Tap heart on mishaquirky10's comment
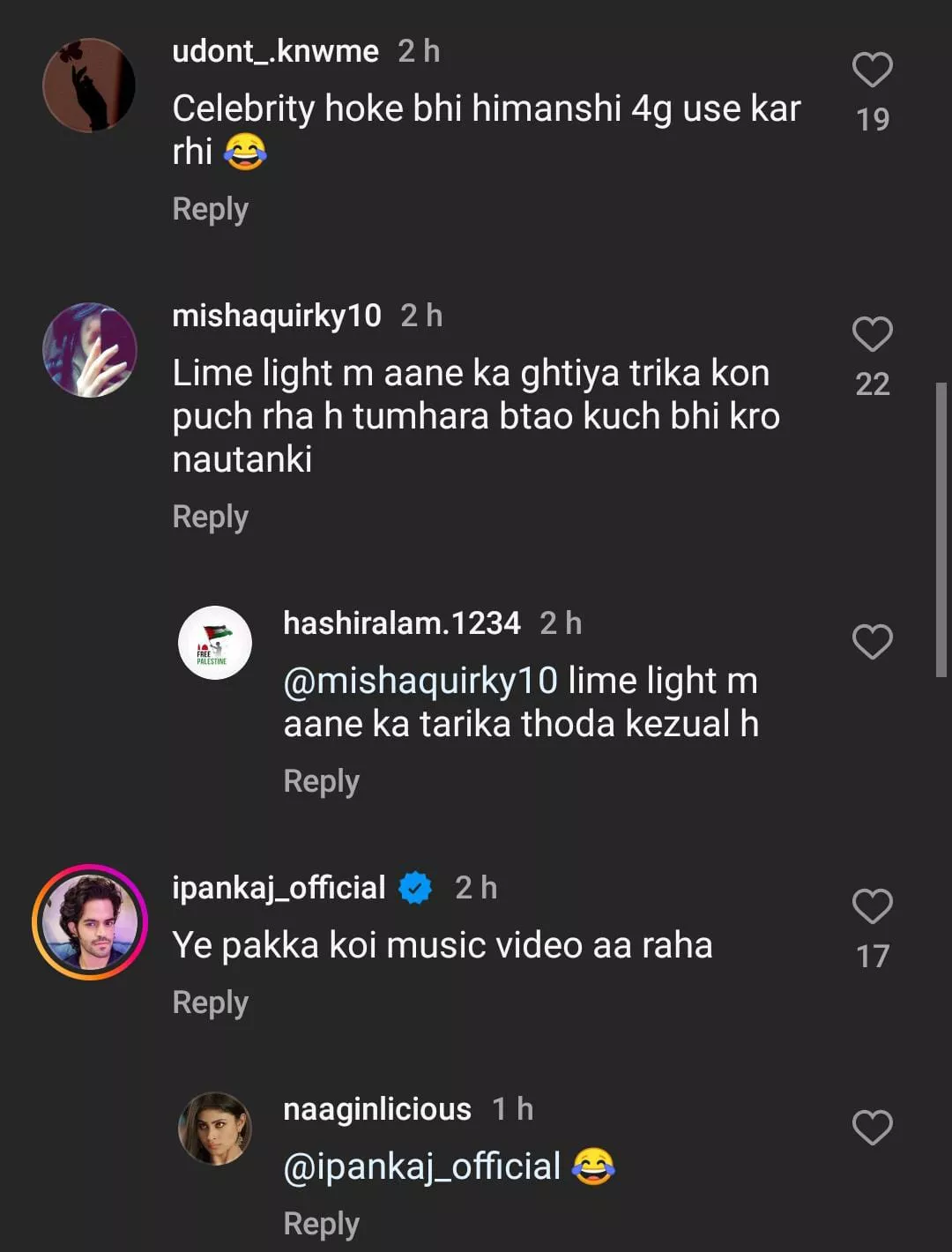952x1252 pixels. [872, 334]
